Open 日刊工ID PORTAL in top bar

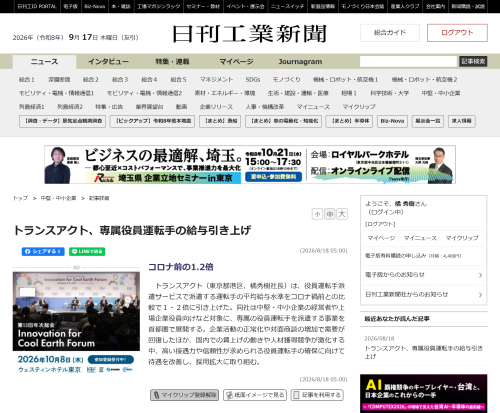click(37, 6)
